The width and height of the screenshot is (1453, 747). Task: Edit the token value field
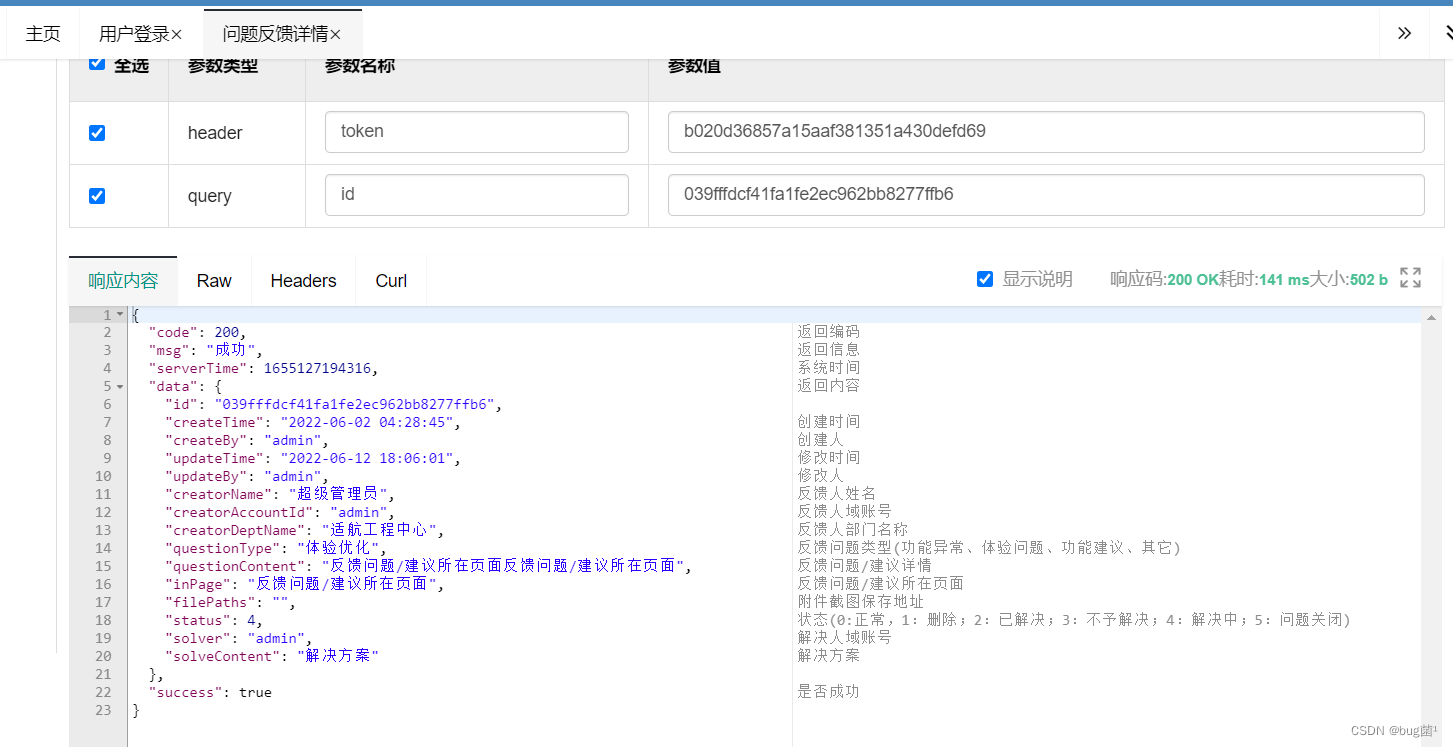(1046, 132)
